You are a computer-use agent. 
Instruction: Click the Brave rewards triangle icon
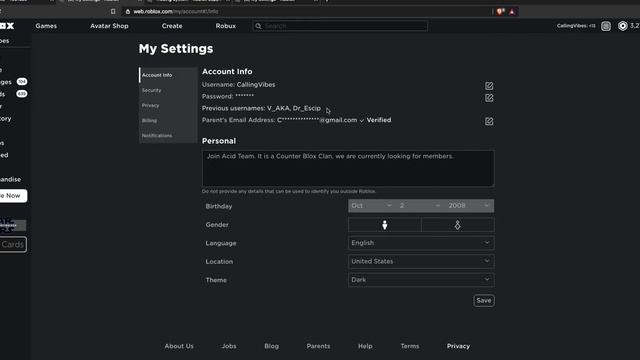tap(512, 11)
